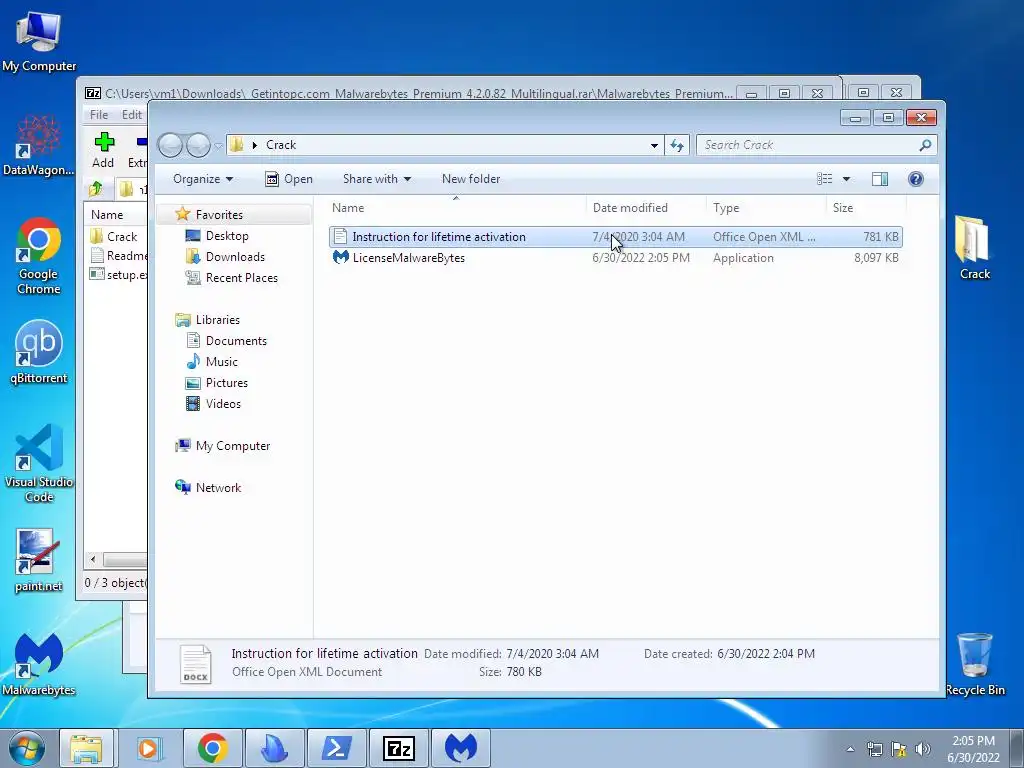Switch to Malwarebytes in the taskbar
Image resolution: width=1024 pixels, height=768 pixels.
(x=460, y=748)
